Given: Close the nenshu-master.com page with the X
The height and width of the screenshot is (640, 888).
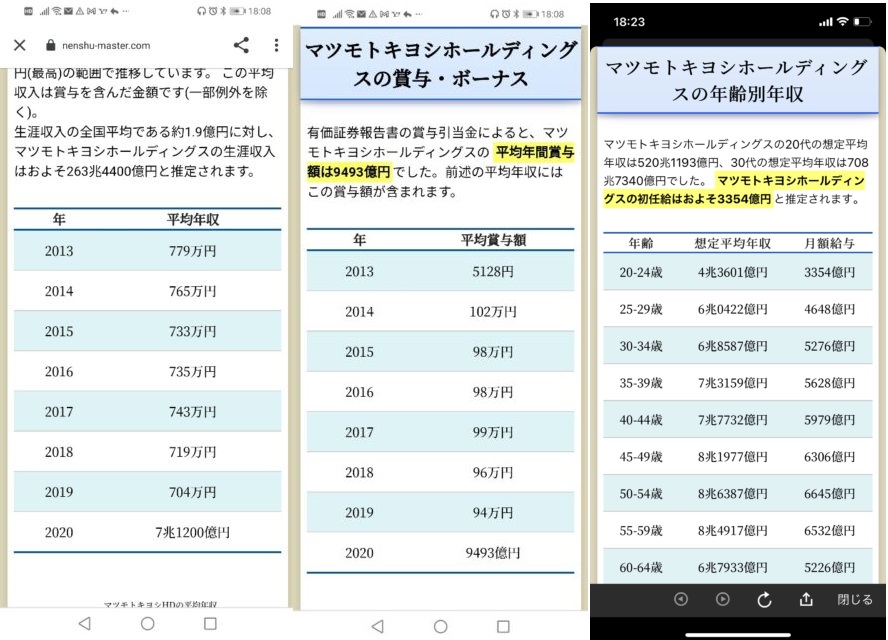Looking at the screenshot, I should [20, 45].
